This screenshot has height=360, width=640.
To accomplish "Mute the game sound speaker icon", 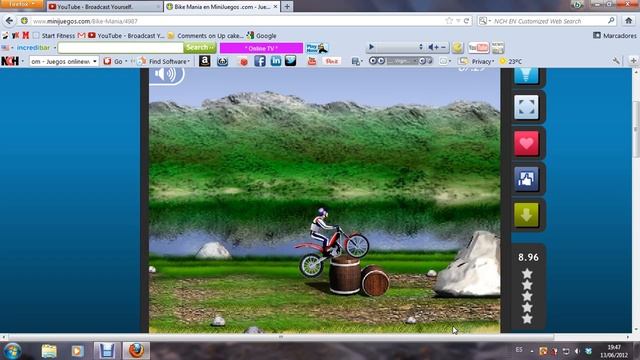I will (166, 75).
